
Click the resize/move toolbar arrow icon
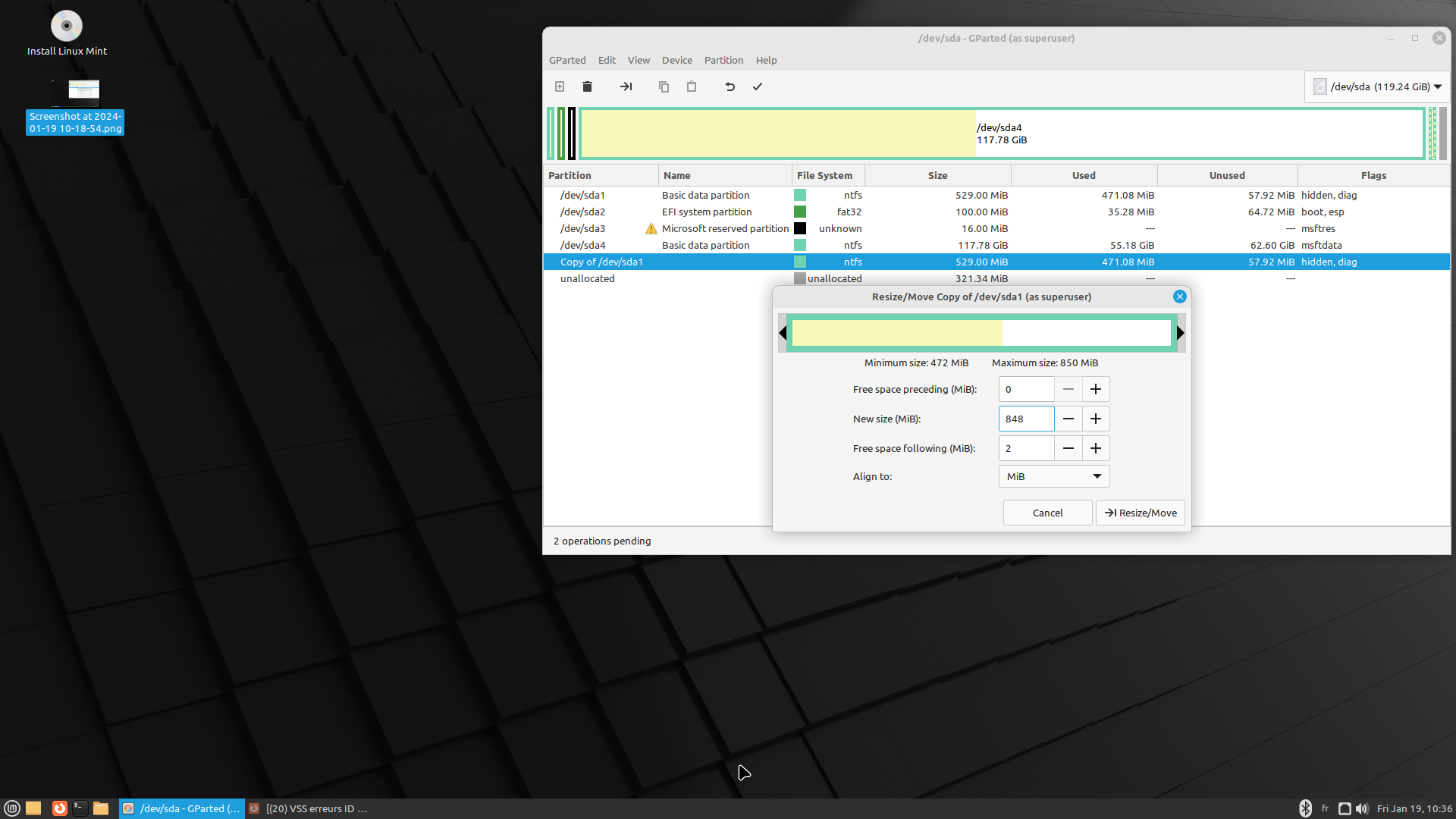(x=626, y=86)
